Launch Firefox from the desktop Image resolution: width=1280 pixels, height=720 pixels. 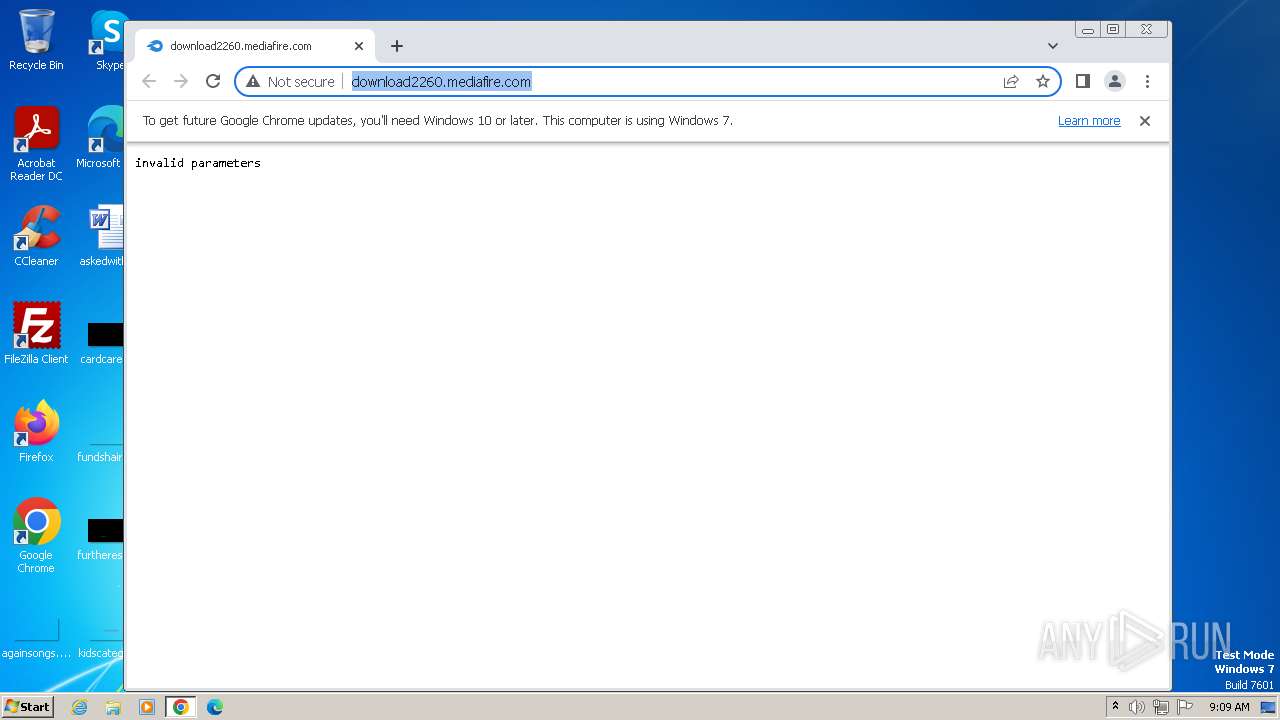pyautogui.click(x=36, y=431)
